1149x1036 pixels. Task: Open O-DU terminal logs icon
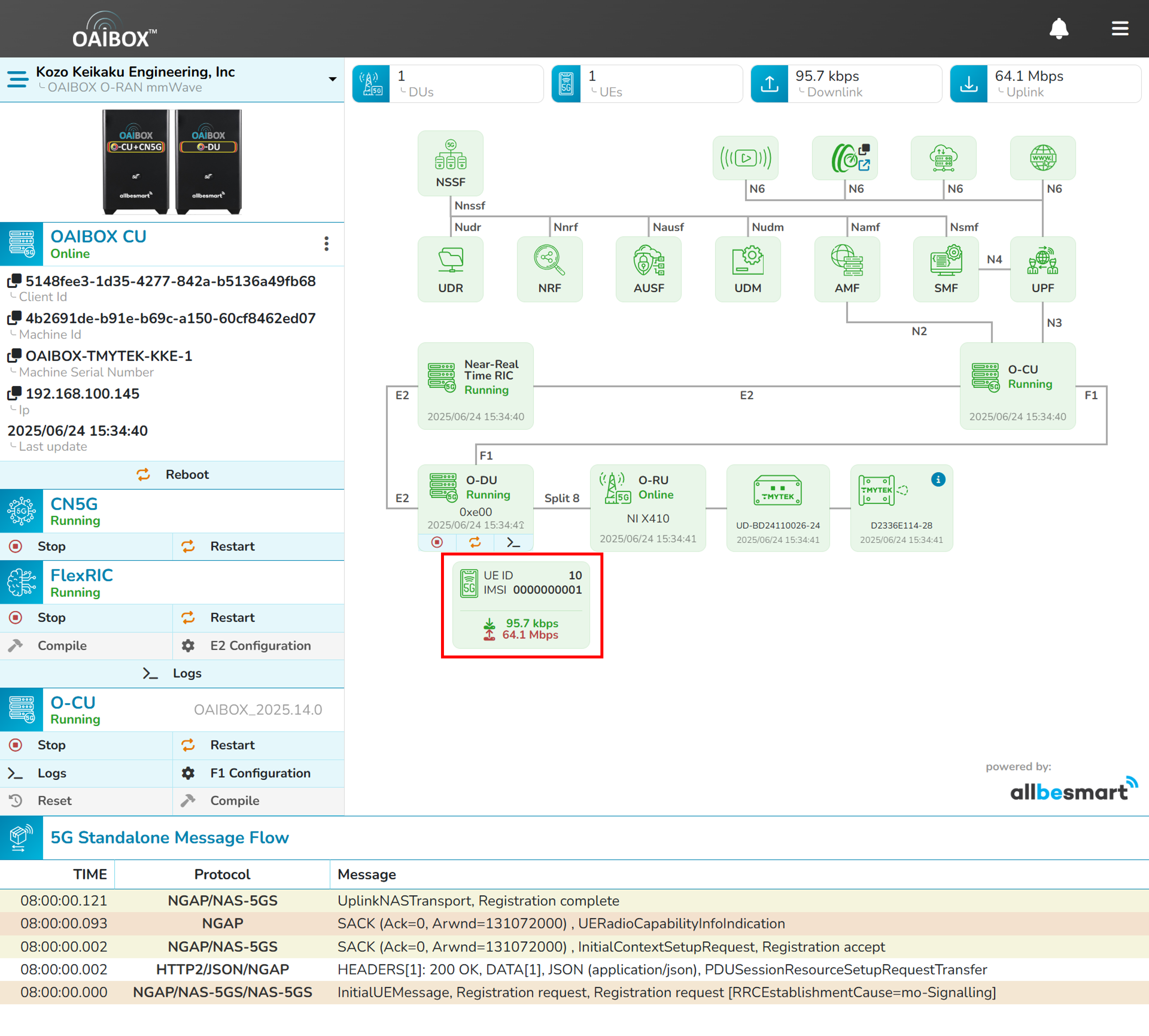pyautogui.click(x=513, y=542)
